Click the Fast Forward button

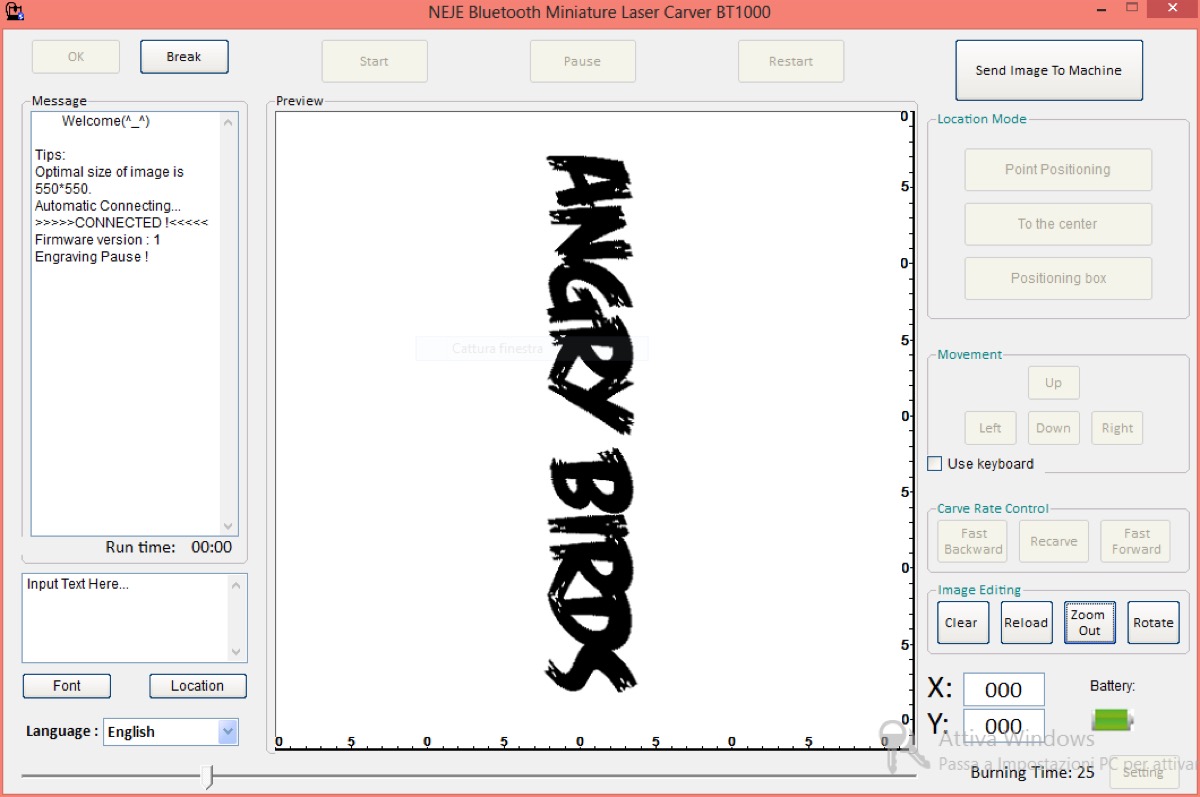point(1136,541)
